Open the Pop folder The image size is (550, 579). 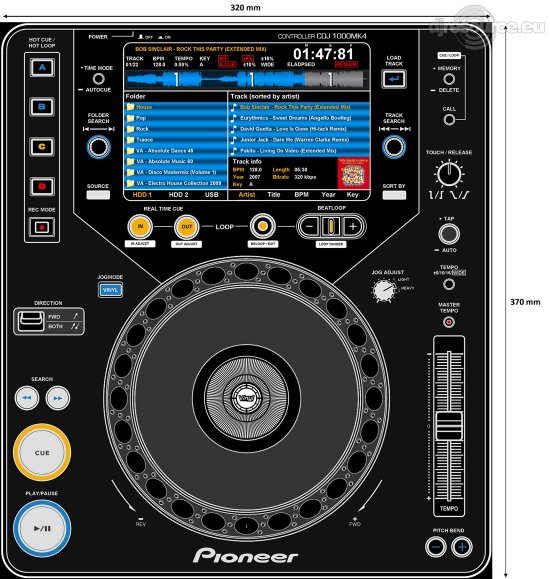(x=176, y=118)
